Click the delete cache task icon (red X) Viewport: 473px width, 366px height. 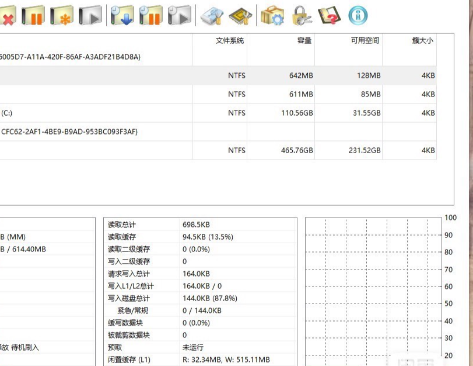pyautogui.click(x=7, y=16)
